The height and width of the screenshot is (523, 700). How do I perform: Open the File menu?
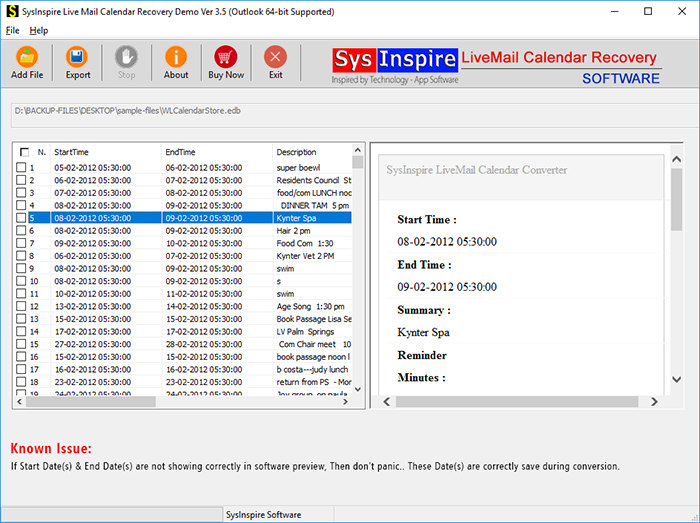[12, 30]
